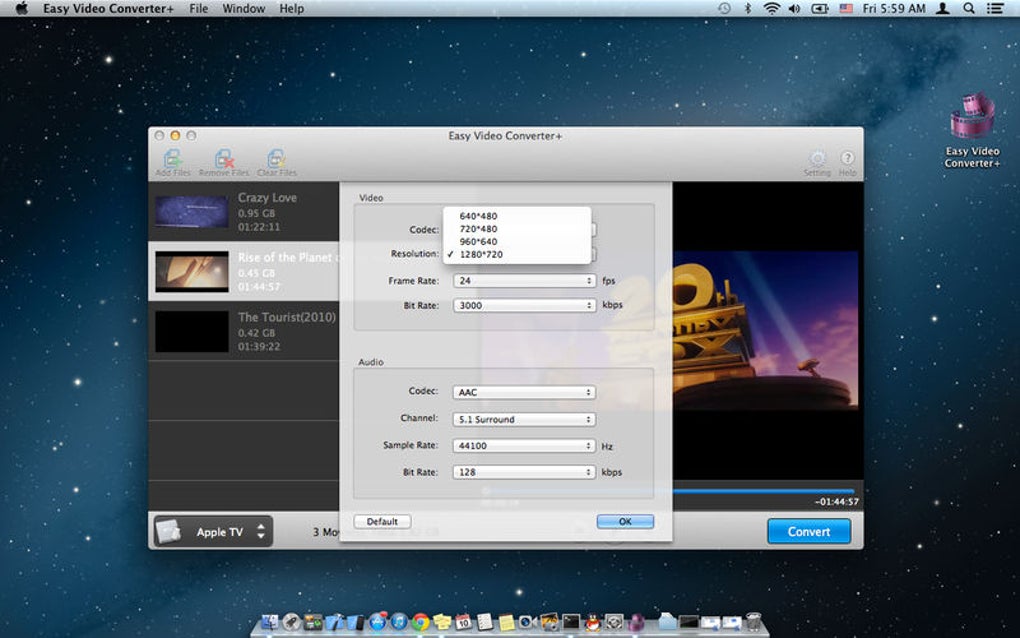Screen dimensions: 1020x638
Task: Click the Add Files toolbar icon
Action: click(x=172, y=160)
